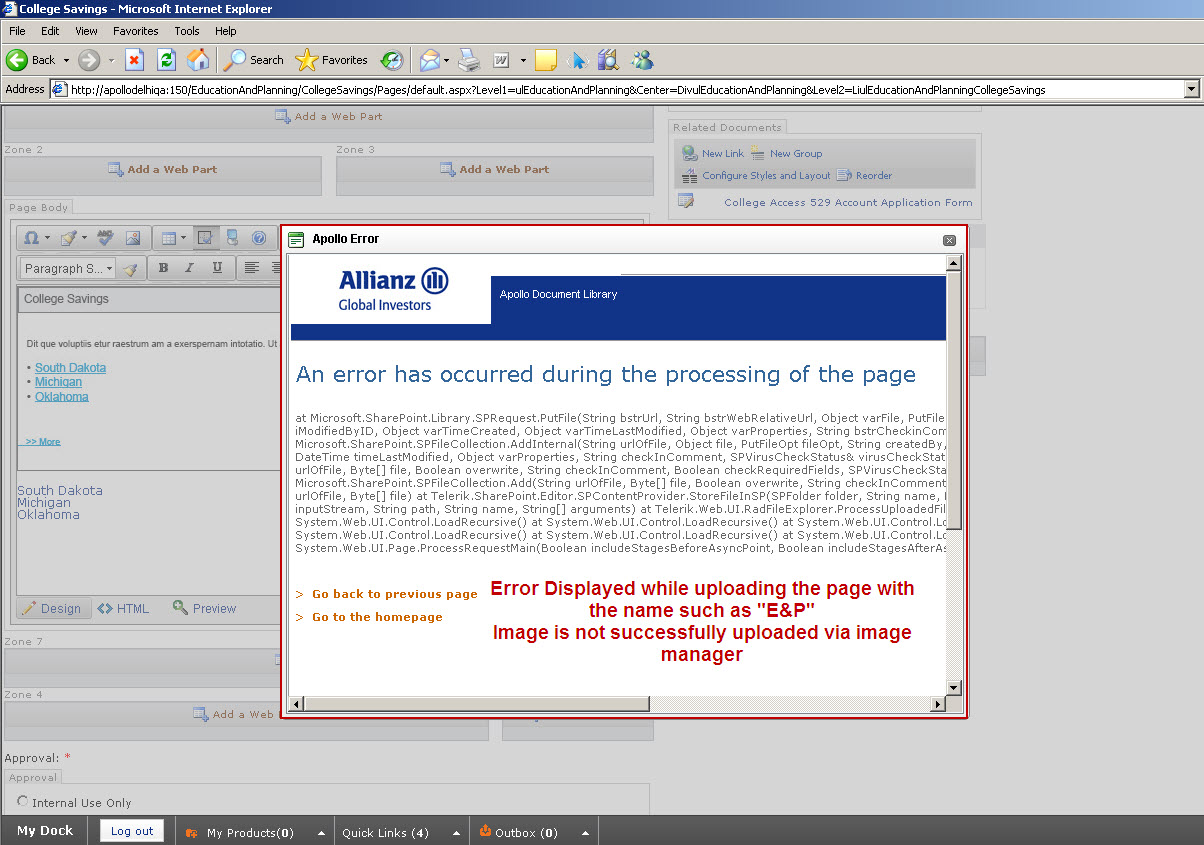The height and width of the screenshot is (845, 1204).
Task: Click the Messenger people icon
Action: (642, 60)
